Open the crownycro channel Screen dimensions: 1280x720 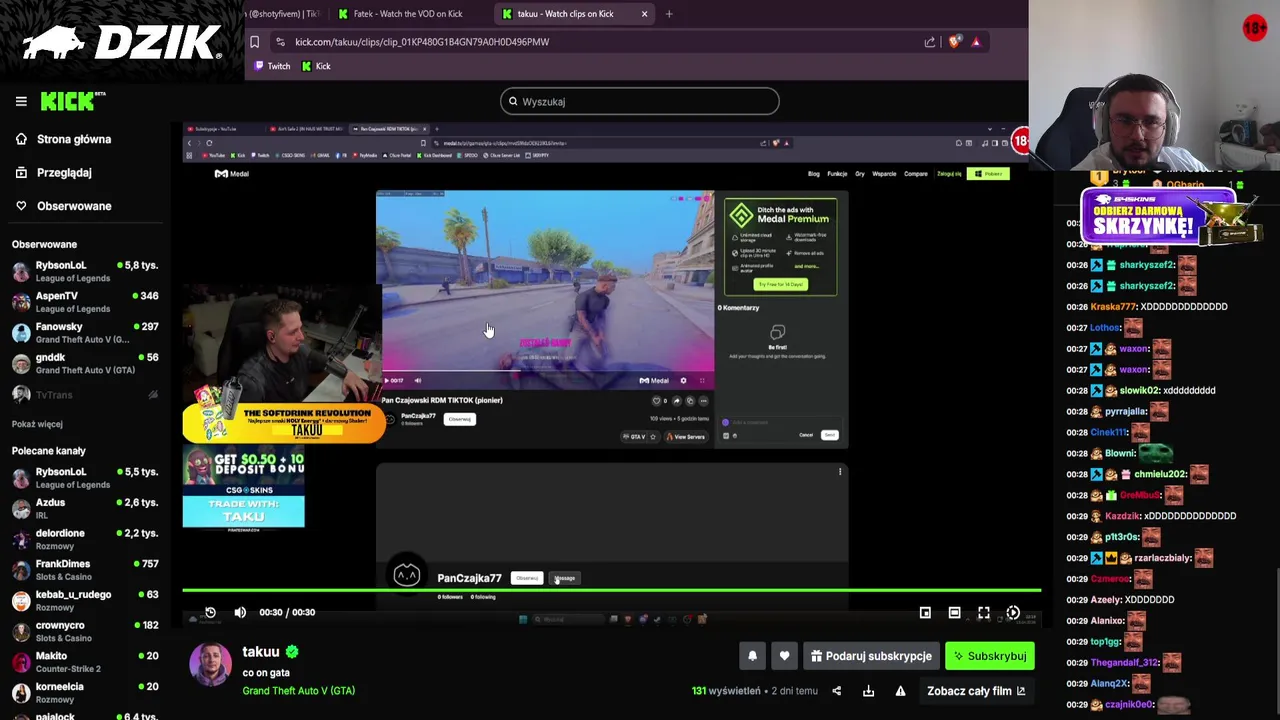coord(84,631)
